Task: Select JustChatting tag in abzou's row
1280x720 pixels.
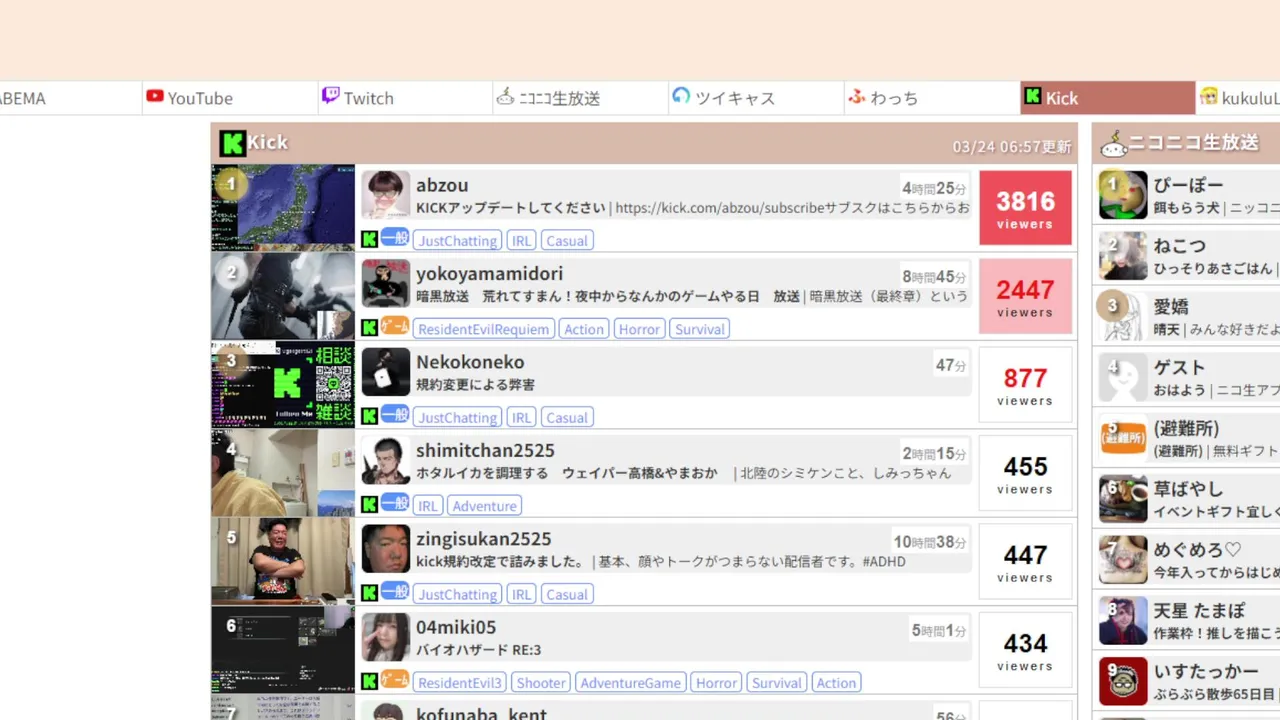Action: [x=458, y=241]
